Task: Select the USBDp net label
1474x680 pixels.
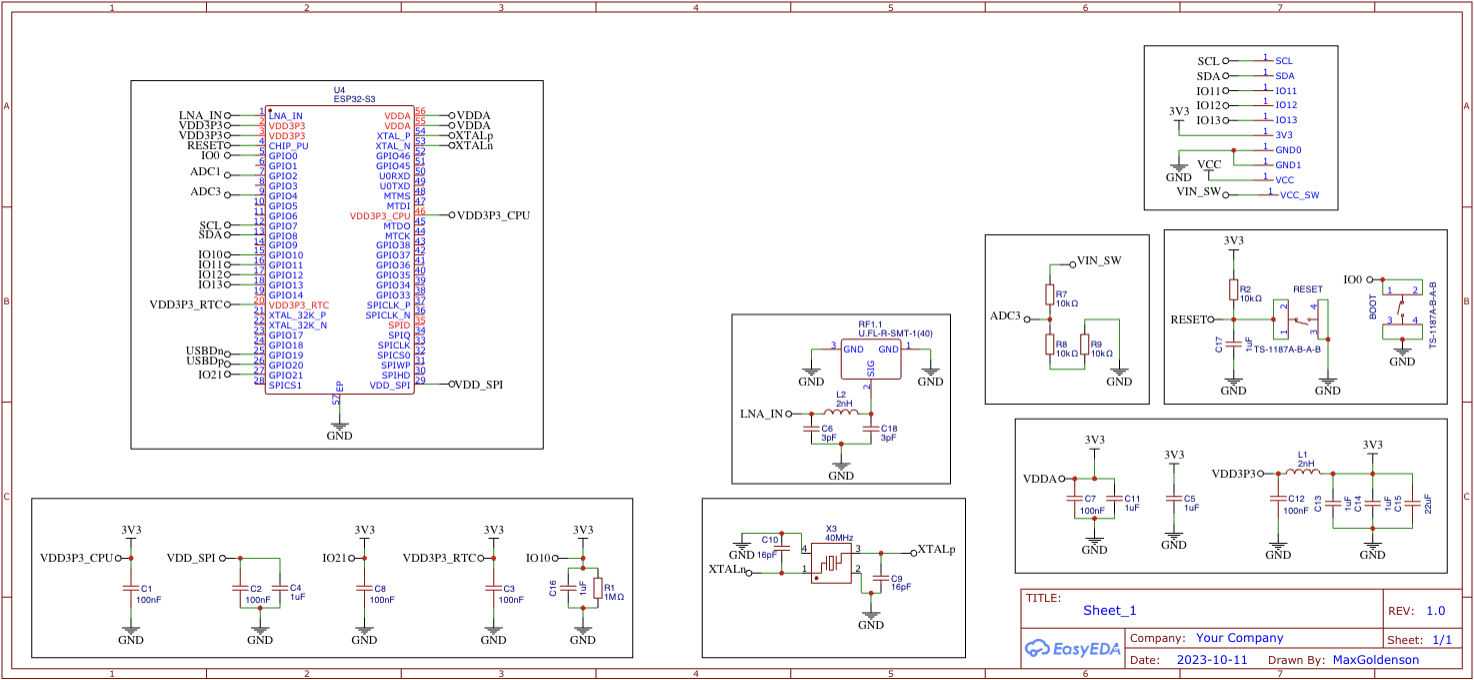Action: click(x=204, y=361)
